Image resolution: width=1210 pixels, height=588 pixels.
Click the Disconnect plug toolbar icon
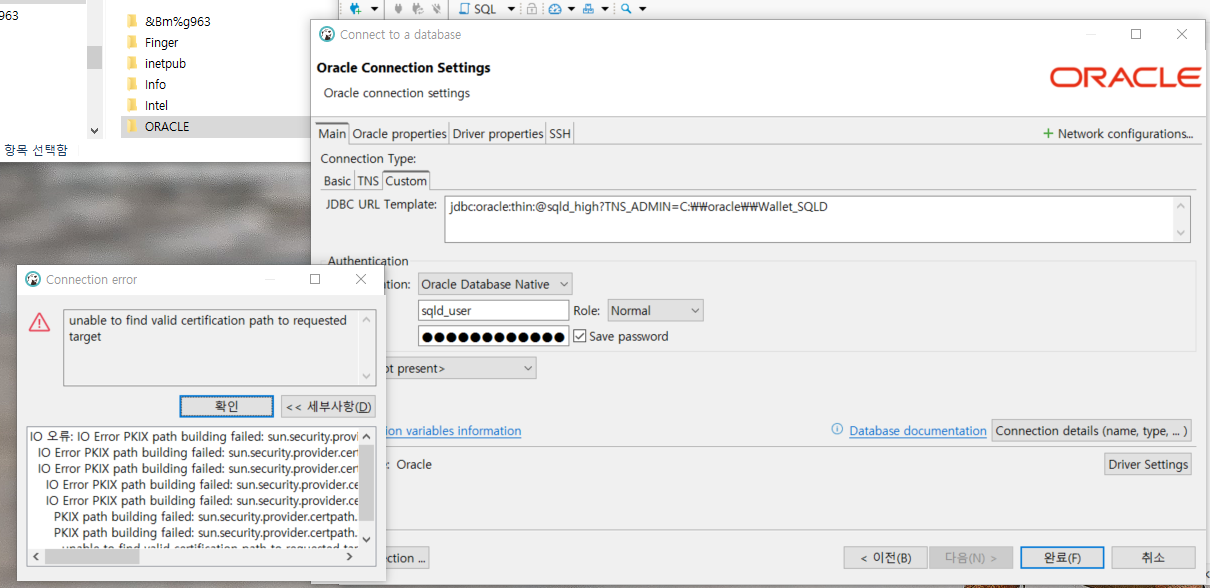435,8
